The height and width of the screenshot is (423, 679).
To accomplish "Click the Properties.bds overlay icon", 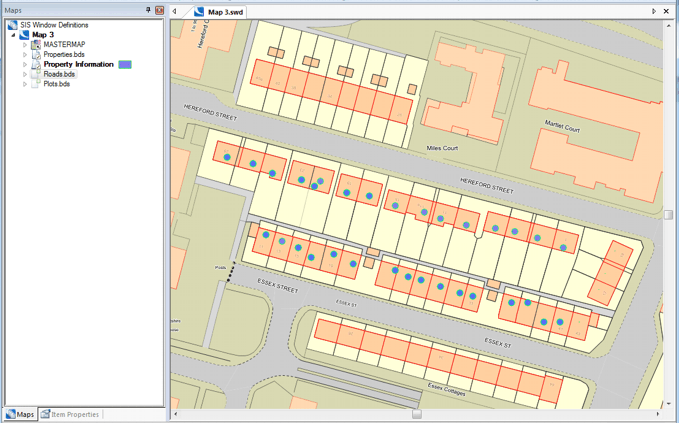I will pyautogui.click(x=36, y=55).
